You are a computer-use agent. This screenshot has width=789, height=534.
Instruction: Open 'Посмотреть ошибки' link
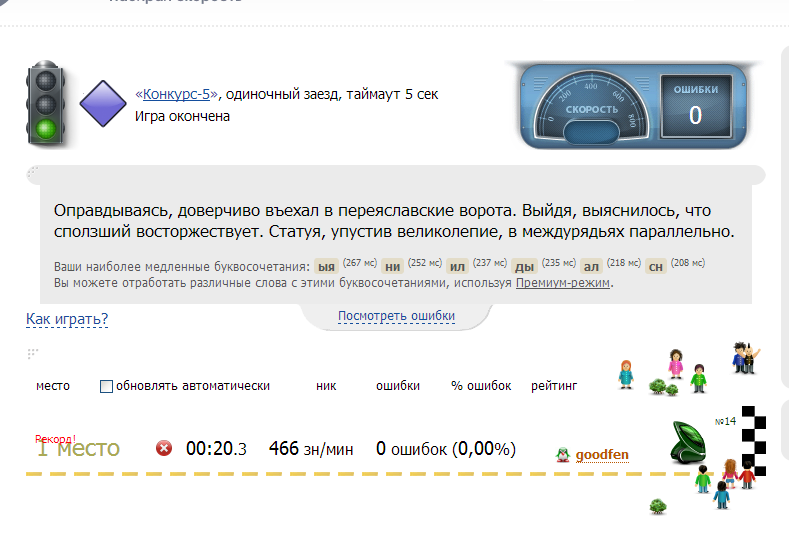(397, 316)
